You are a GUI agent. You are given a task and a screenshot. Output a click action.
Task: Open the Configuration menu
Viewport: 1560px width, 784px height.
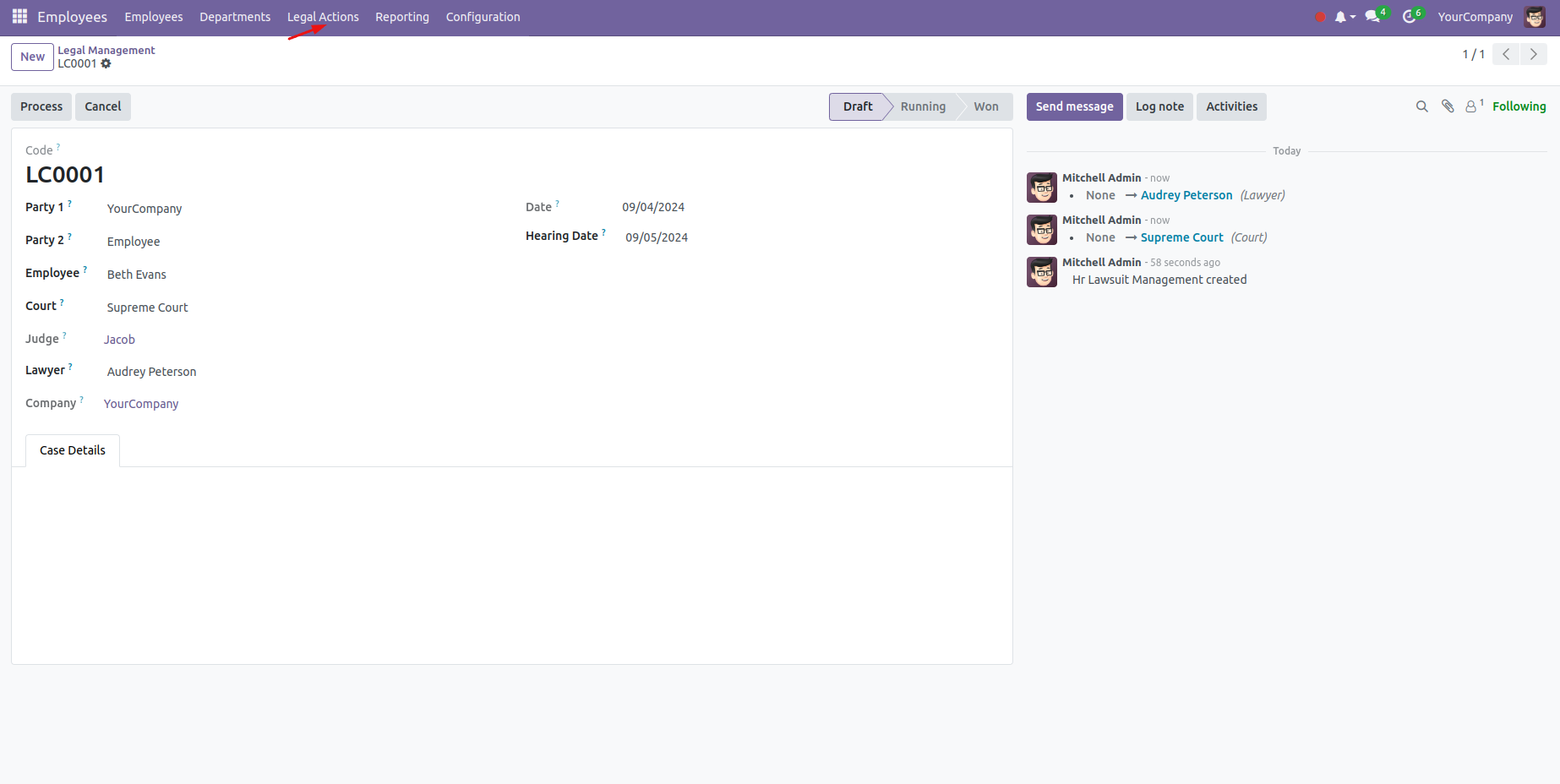[483, 17]
